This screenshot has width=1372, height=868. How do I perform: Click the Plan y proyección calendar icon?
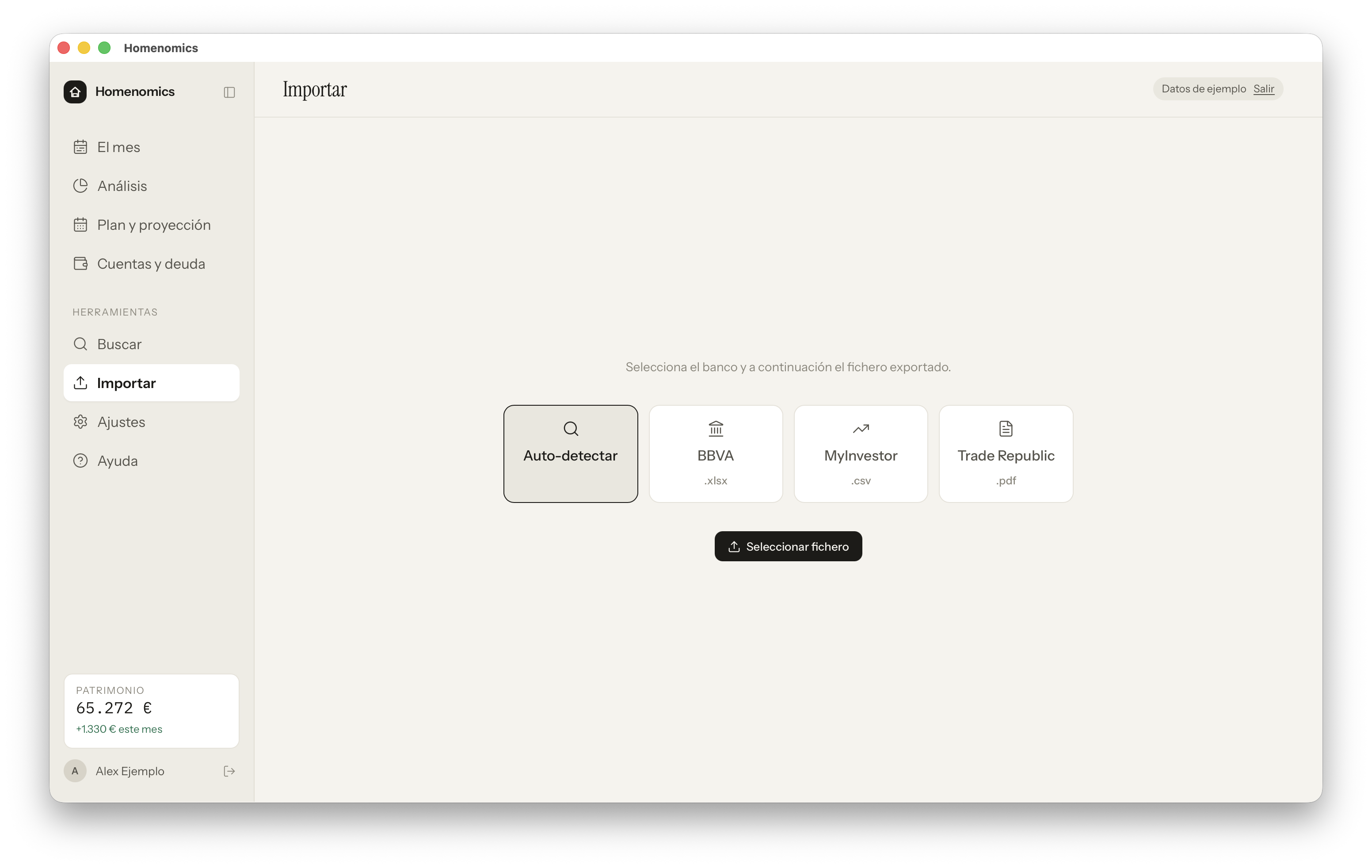80,225
